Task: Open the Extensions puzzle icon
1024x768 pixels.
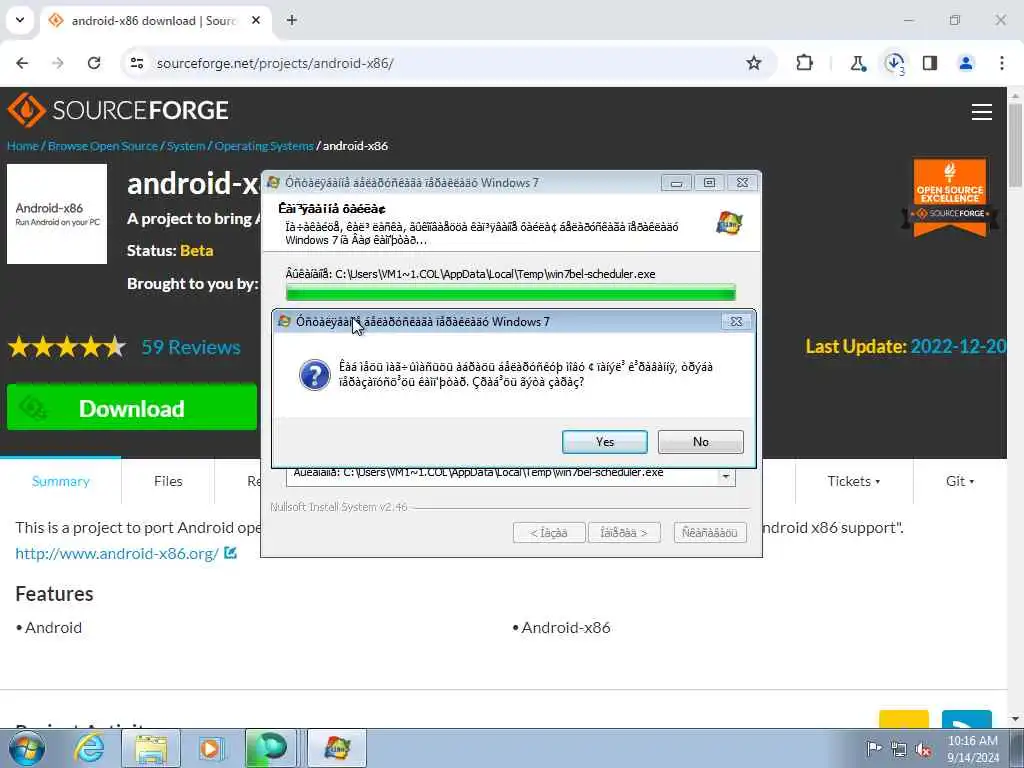Action: point(805,63)
